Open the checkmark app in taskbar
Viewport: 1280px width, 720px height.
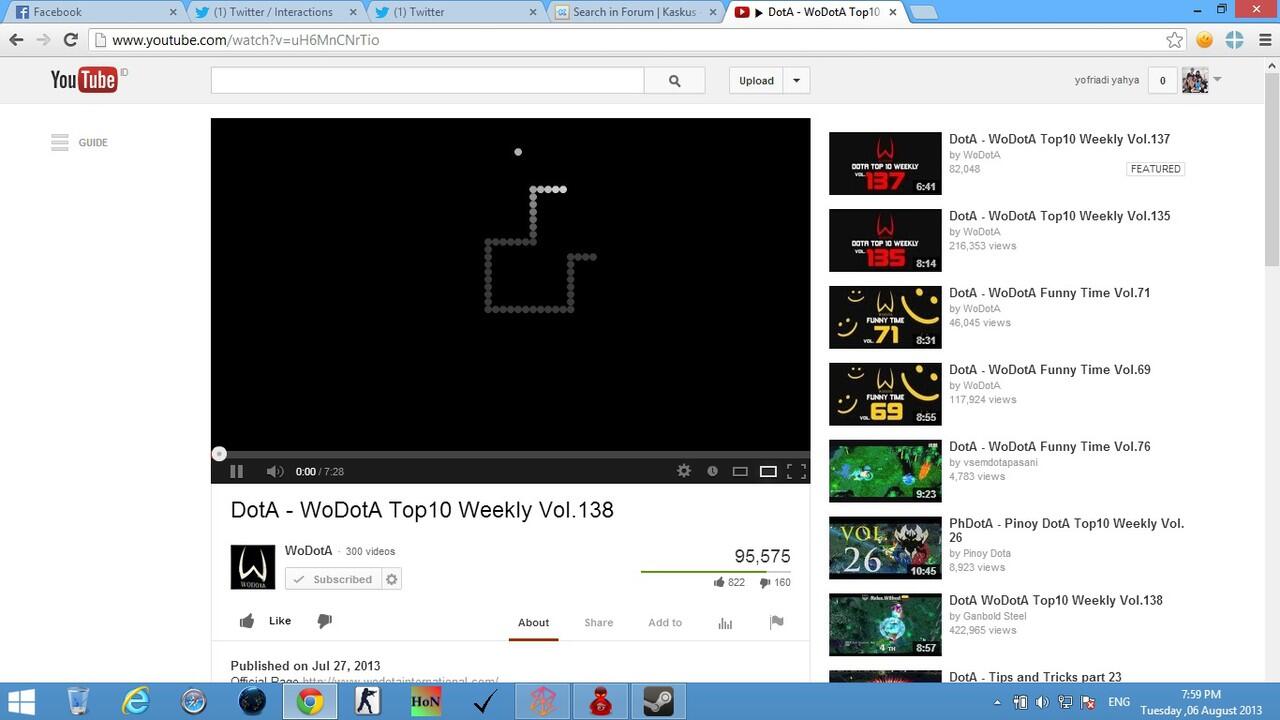pos(484,701)
